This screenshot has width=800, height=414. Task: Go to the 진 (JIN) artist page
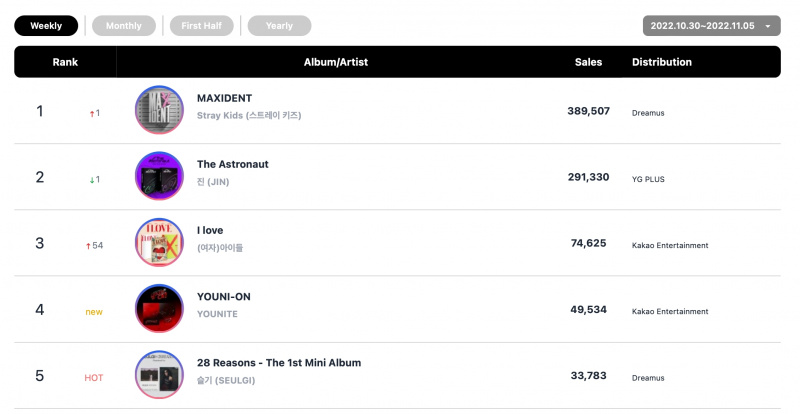[x=213, y=182]
